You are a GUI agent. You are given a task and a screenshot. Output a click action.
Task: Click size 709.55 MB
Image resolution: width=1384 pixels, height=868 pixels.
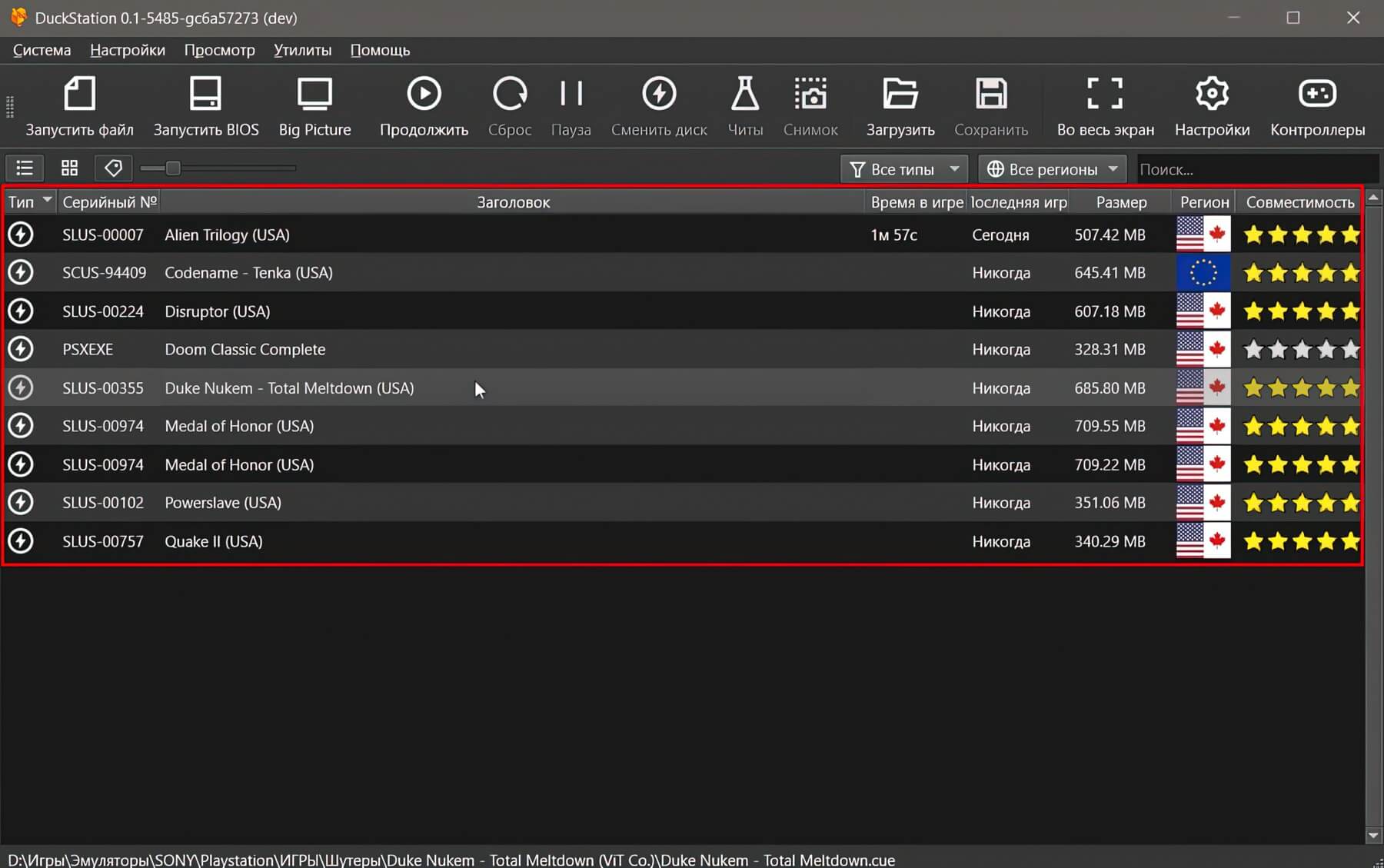(x=1110, y=426)
